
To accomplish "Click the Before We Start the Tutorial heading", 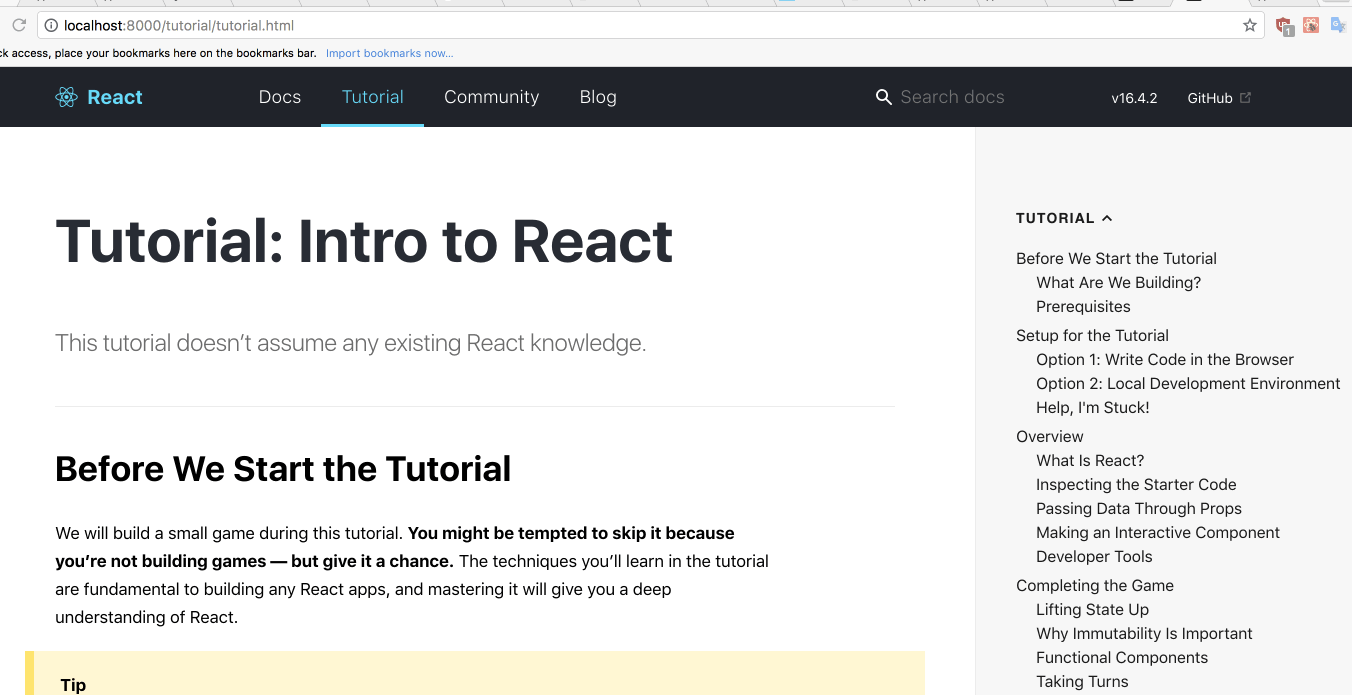I will point(283,468).
